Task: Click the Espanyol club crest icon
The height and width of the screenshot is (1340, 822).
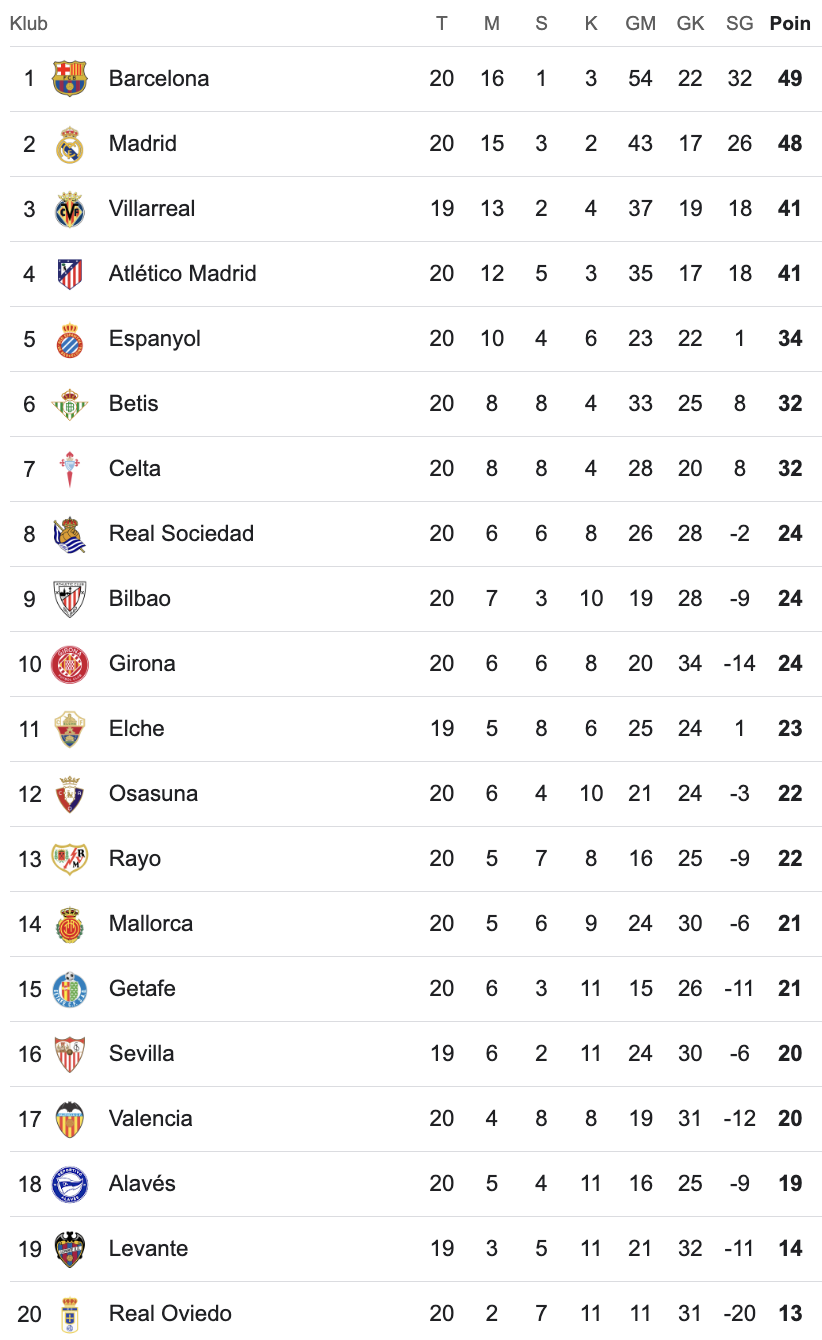Action: (x=69, y=339)
